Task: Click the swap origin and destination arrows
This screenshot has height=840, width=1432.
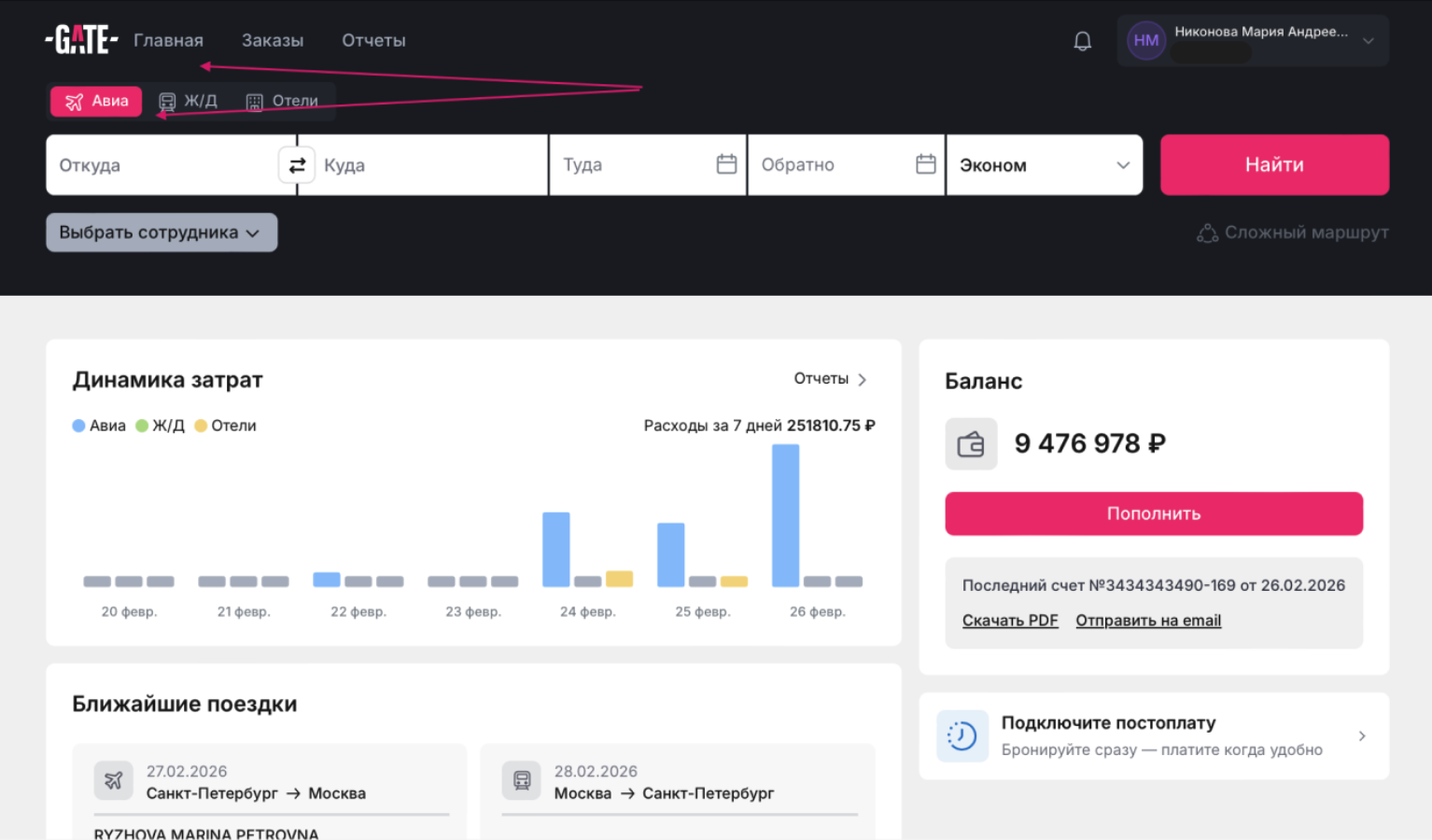Action: (297, 165)
